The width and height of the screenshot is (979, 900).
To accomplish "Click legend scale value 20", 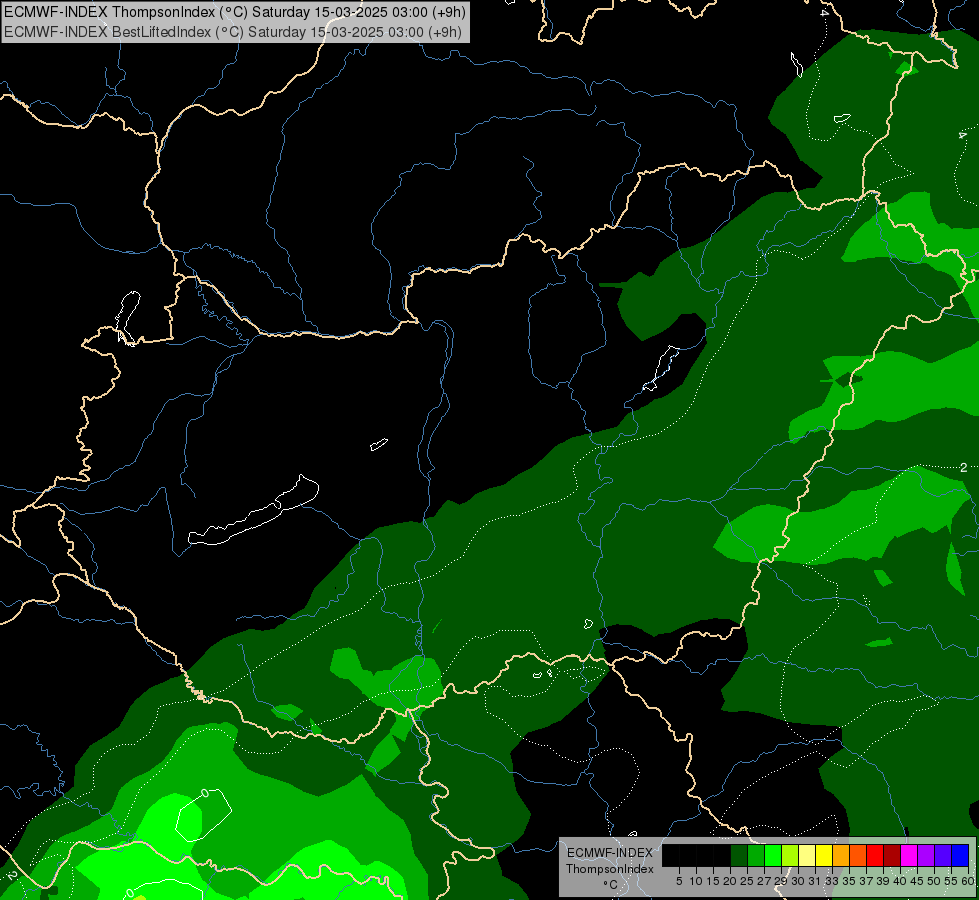I will click(x=730, y=881).
